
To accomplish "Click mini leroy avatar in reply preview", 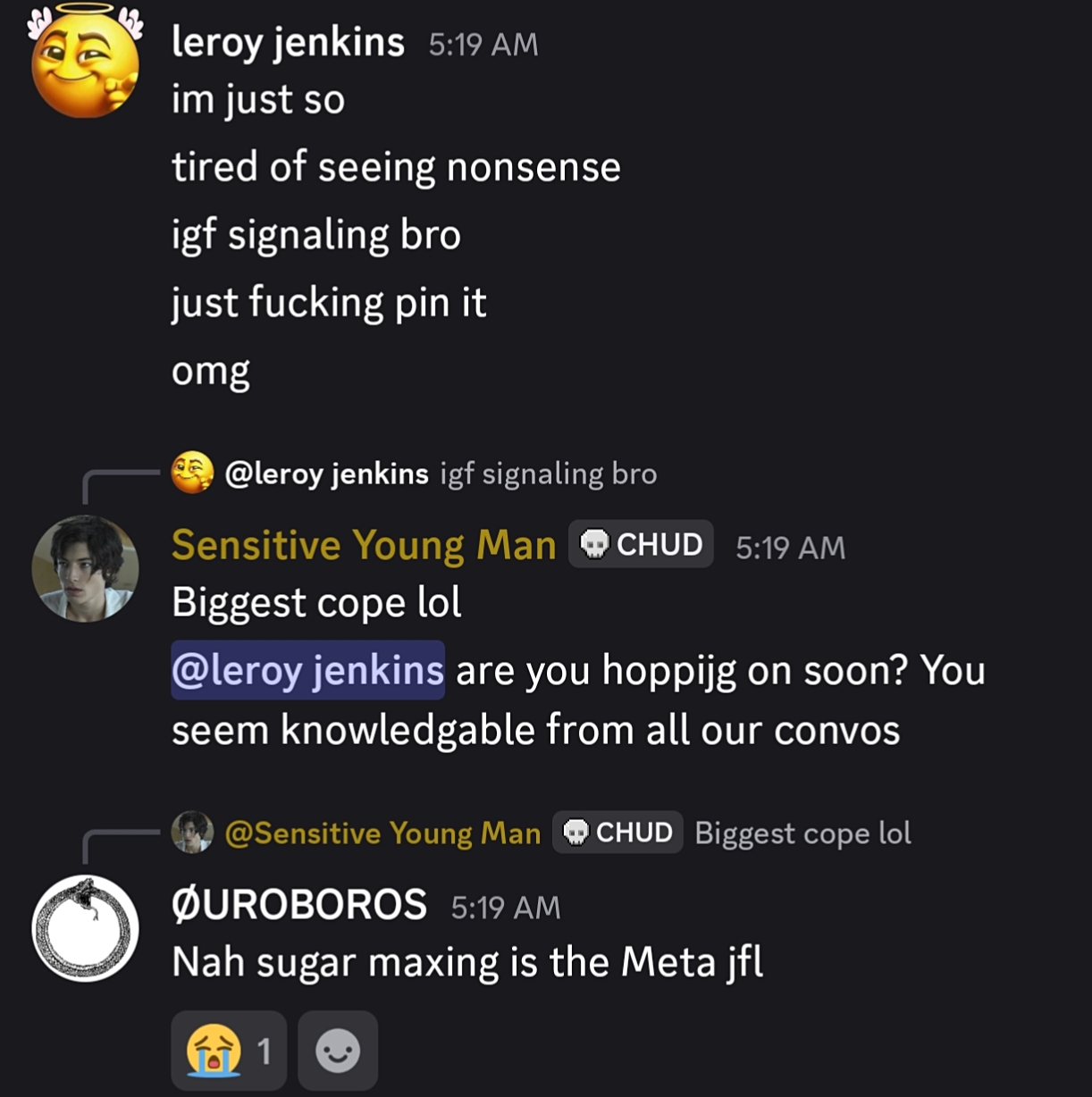I will tap(192, 473).
